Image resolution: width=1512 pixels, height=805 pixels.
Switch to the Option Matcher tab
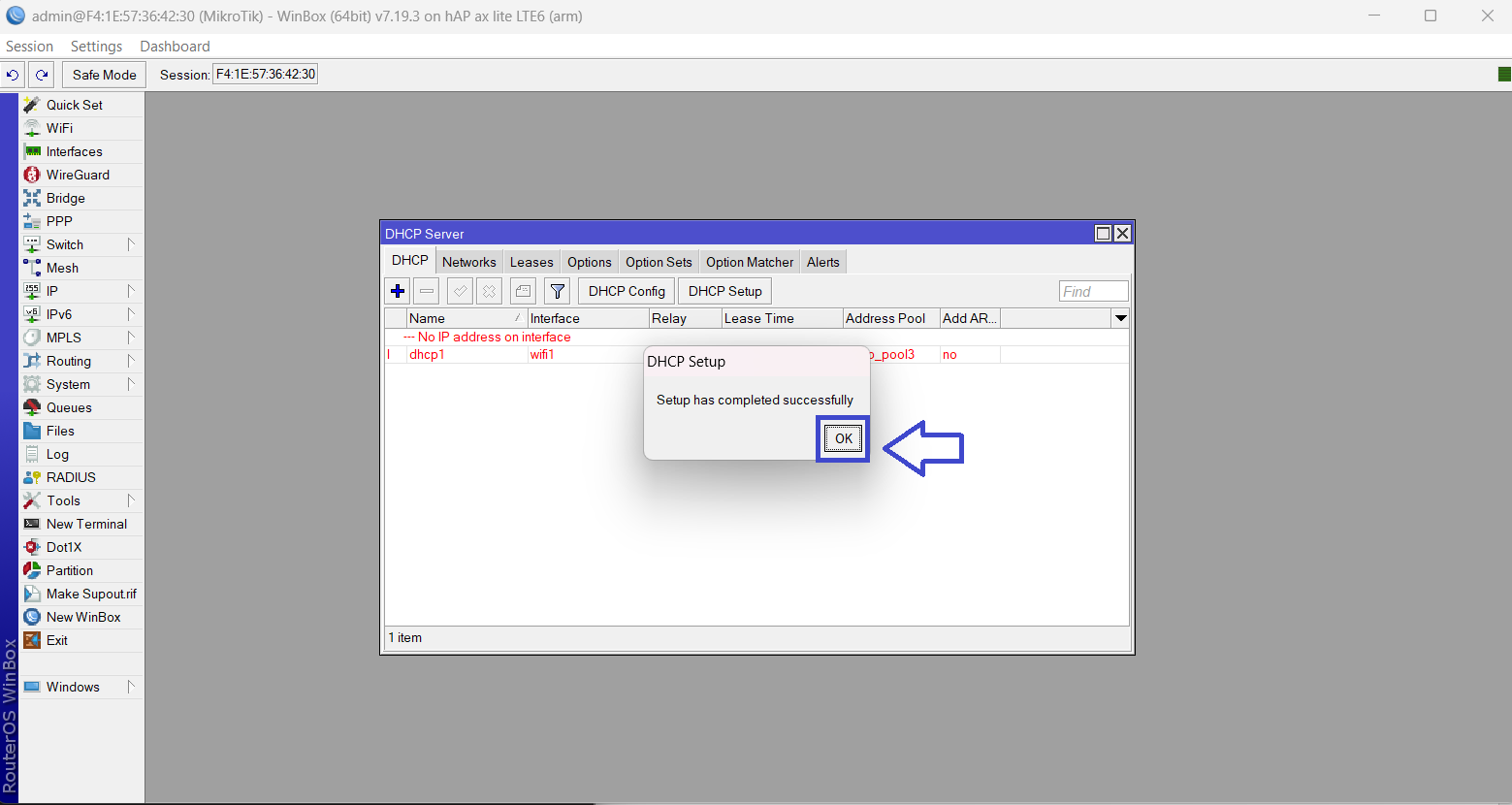pyautogui.click(x=750, y=262)
